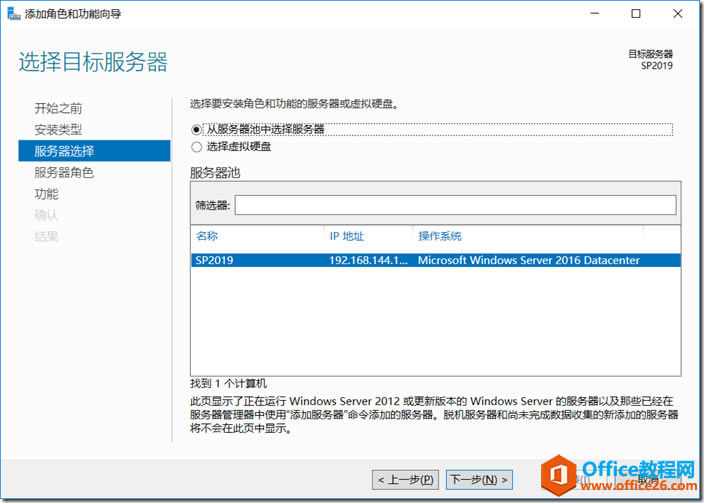
Task: Open the 服务器角色 wizard step
Action: pos(64,172)
